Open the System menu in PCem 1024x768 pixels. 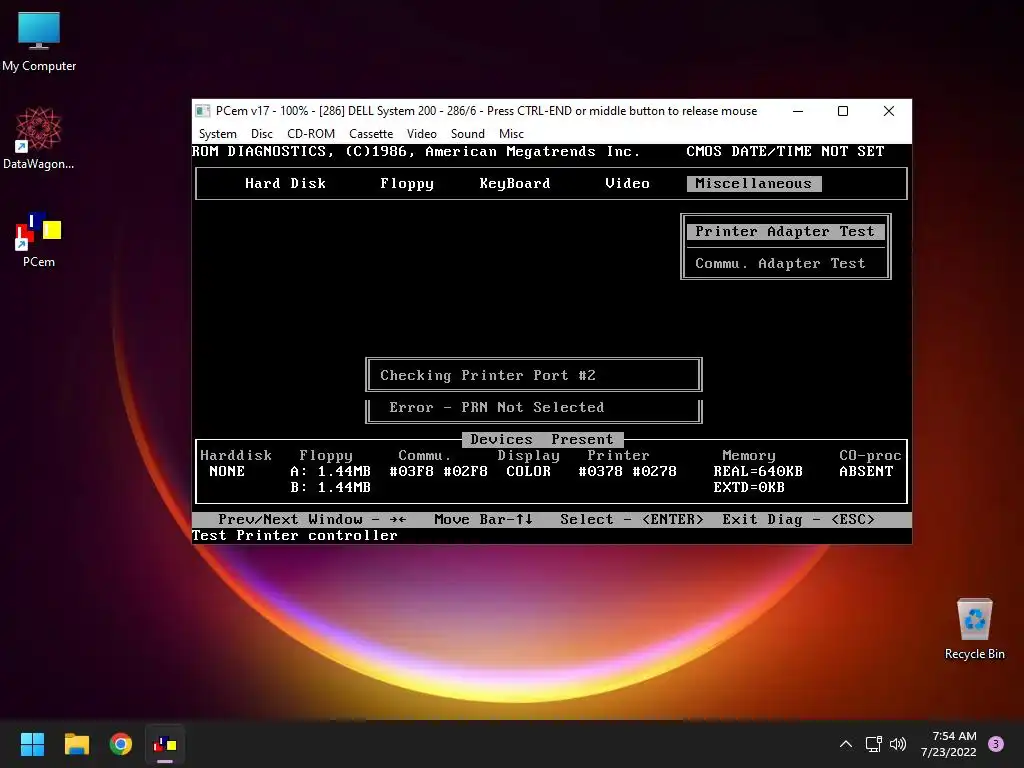[x=217, y=134]
